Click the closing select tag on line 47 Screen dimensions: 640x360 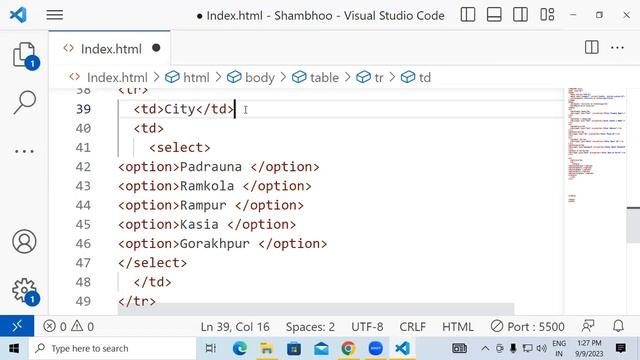(x=153, y=262)
